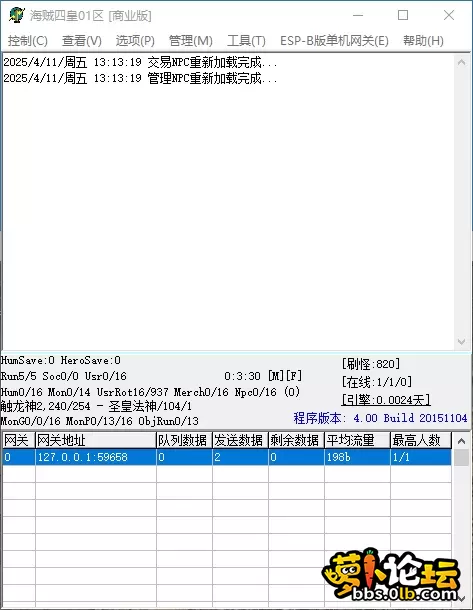
Task: Open the ESP-B版单机网关(E) menu
Action: (334, 40)
